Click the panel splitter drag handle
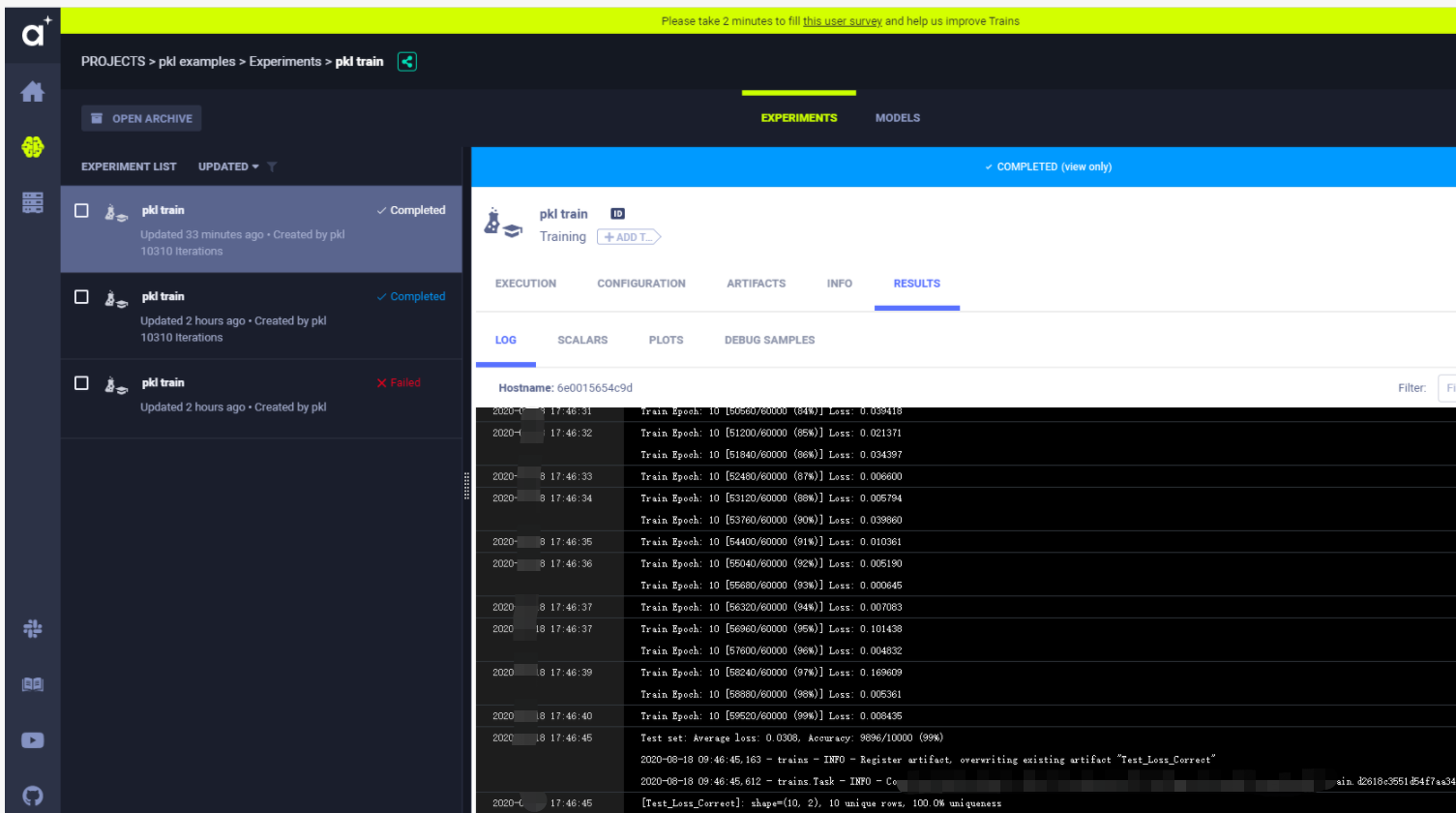Viewport: 1456px width, 813px height. [467, 486]
